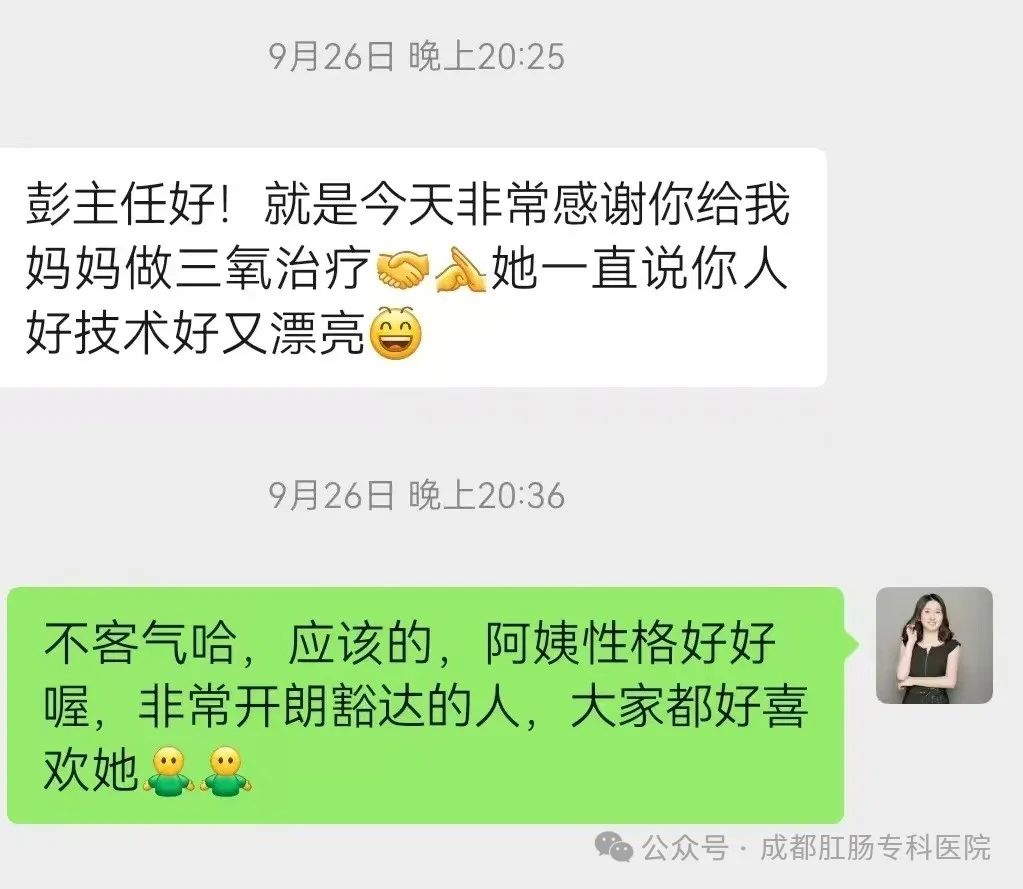Click the timestamp 9月26日 晚上20:36

coord(416,495)
